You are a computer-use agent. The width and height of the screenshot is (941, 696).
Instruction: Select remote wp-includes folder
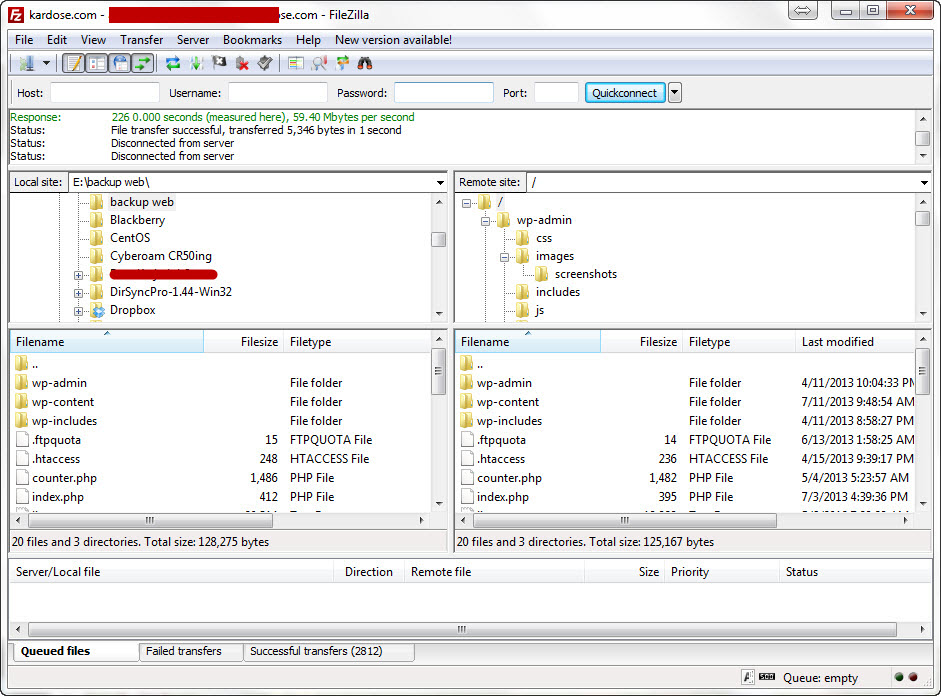pos(509,421)
